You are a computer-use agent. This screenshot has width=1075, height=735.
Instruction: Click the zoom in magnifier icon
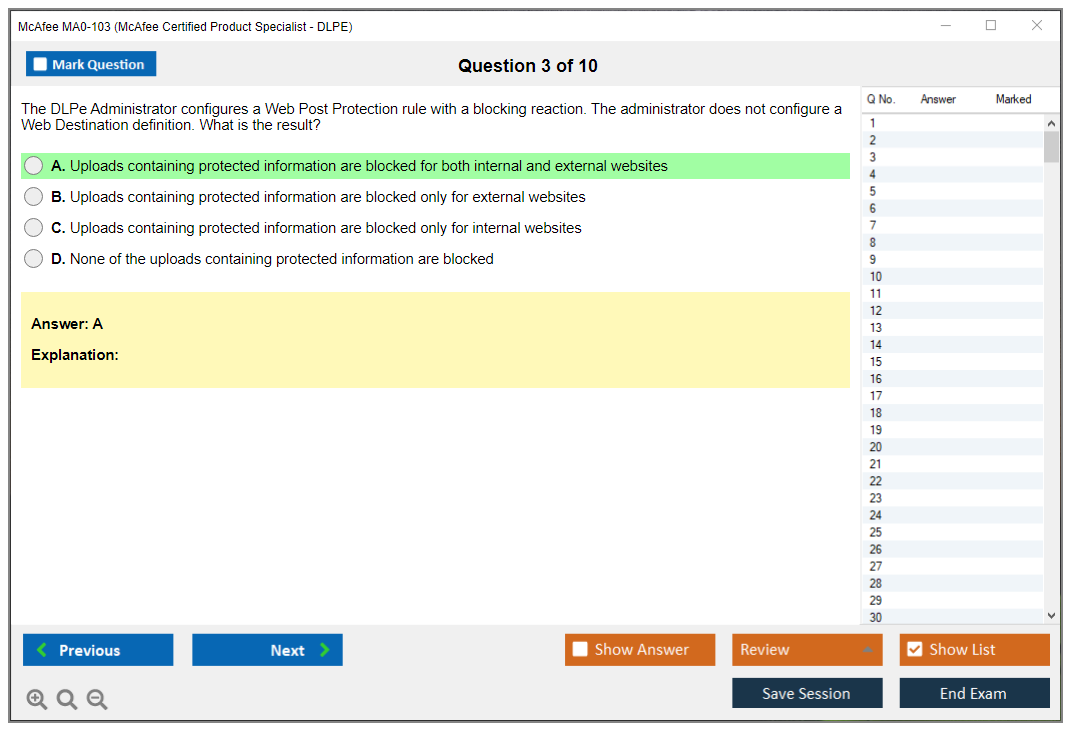[x=37, y=700]
